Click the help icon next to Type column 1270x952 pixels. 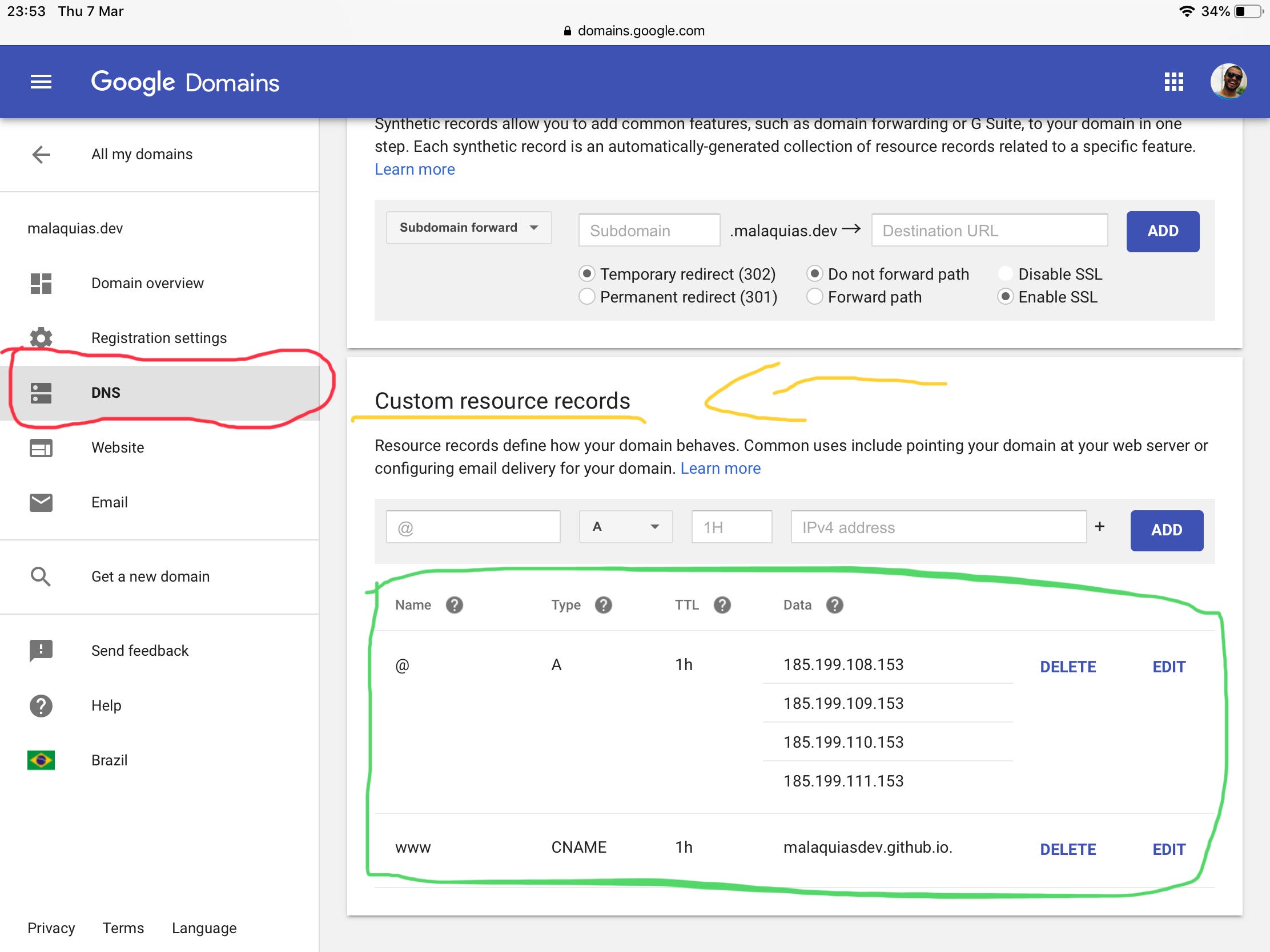click(603, 605)
